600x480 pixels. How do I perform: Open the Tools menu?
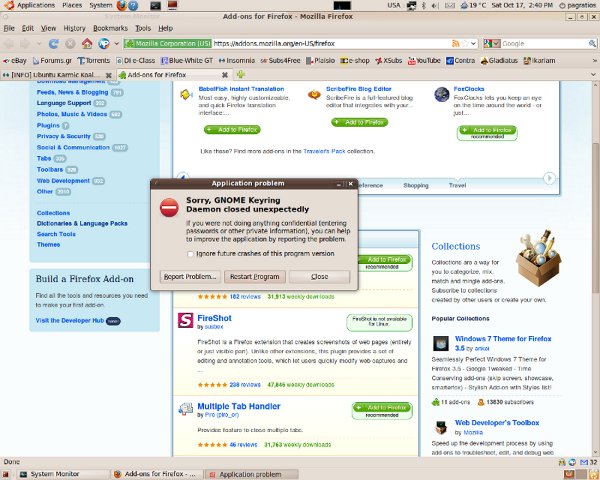tap(143, 28)
